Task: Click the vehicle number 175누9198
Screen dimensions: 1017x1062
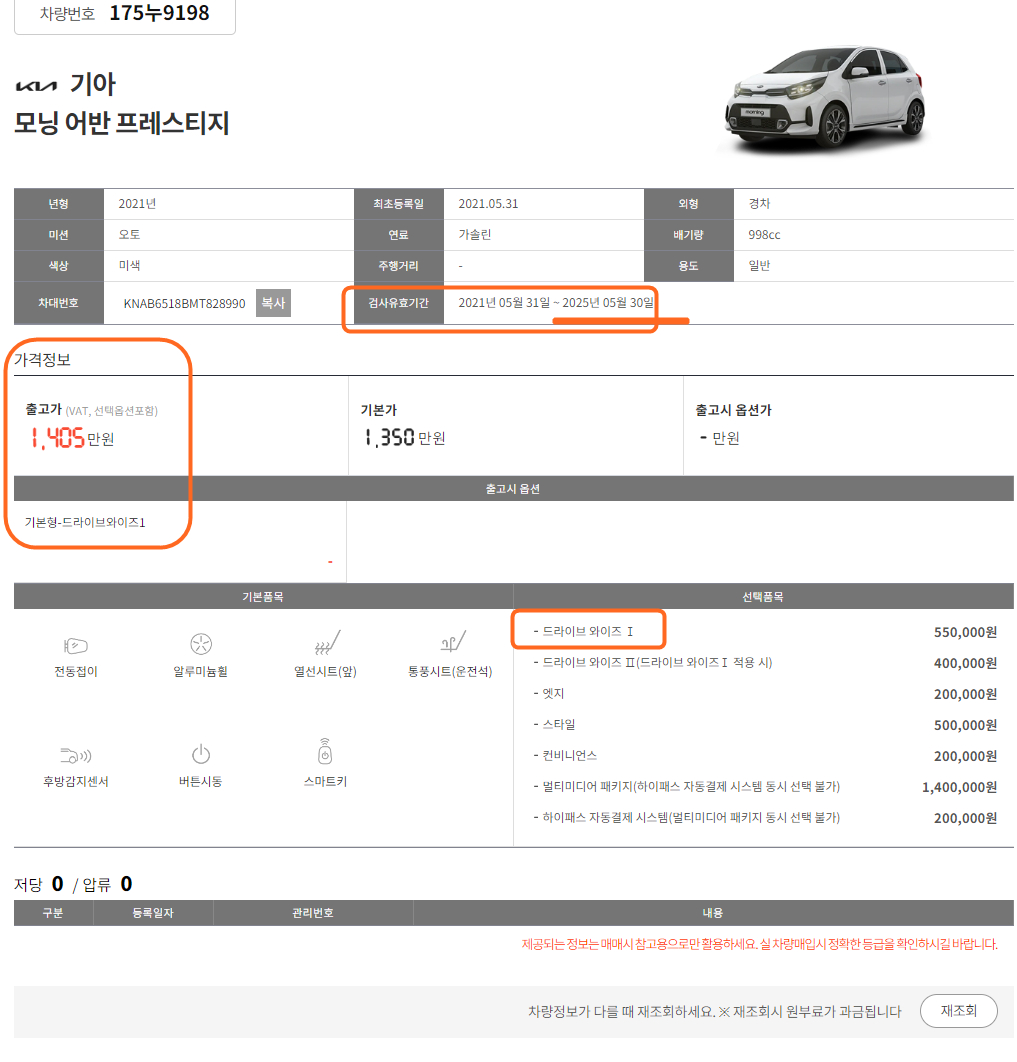Action: coord(159,13)
